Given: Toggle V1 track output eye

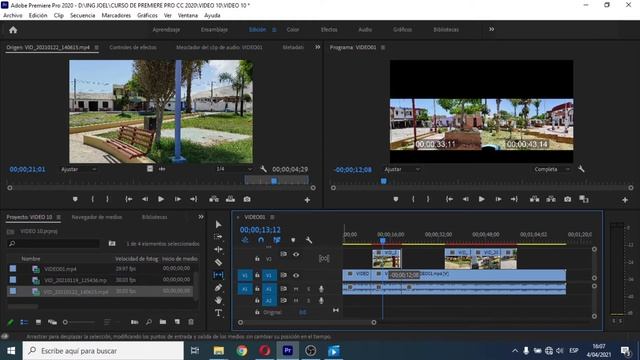Looking at the screenshot, I should point(296,276).
